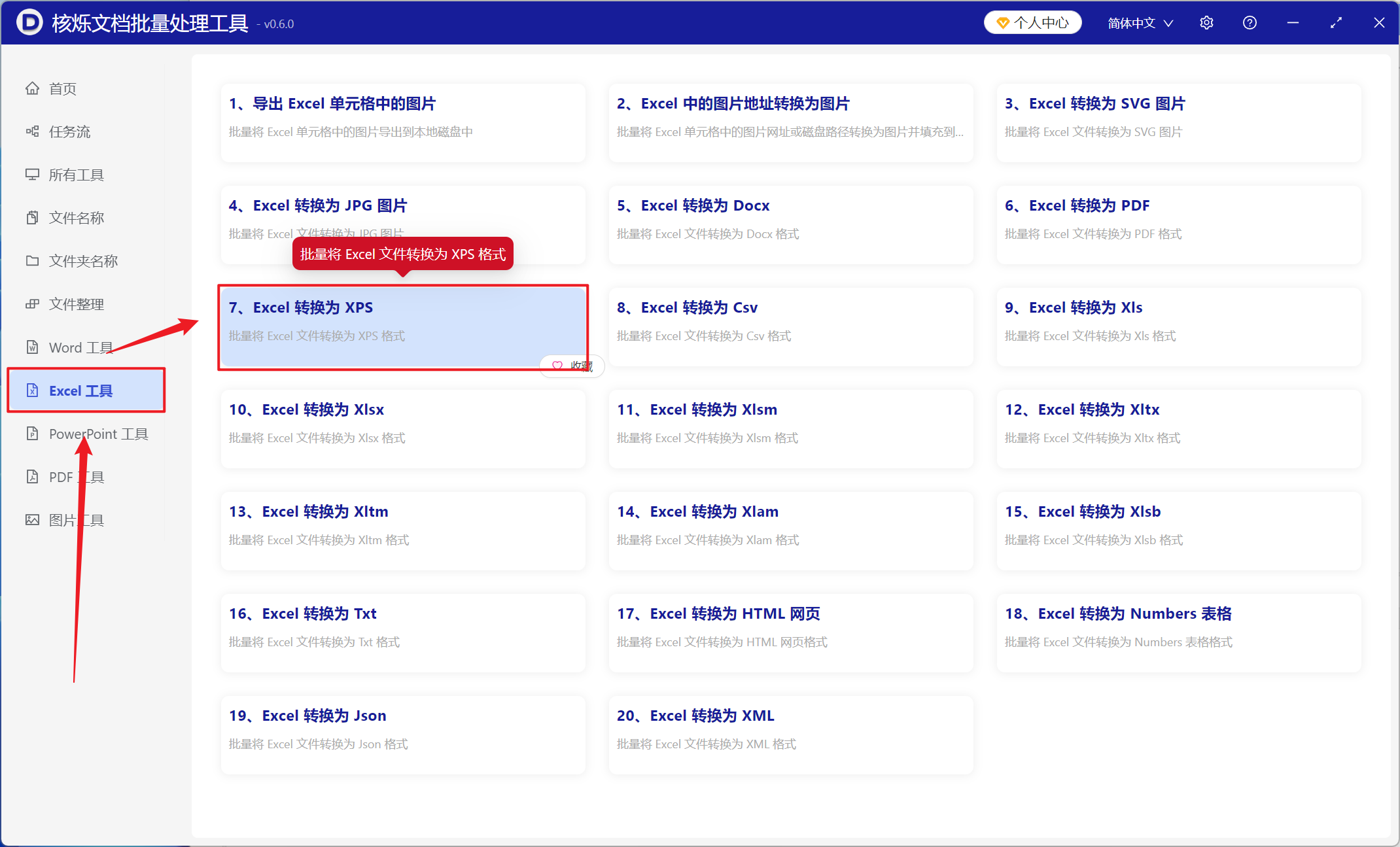Open Excel 中的图片地址转换为图片 tool
1400x847 pixels.
point(791,123)
